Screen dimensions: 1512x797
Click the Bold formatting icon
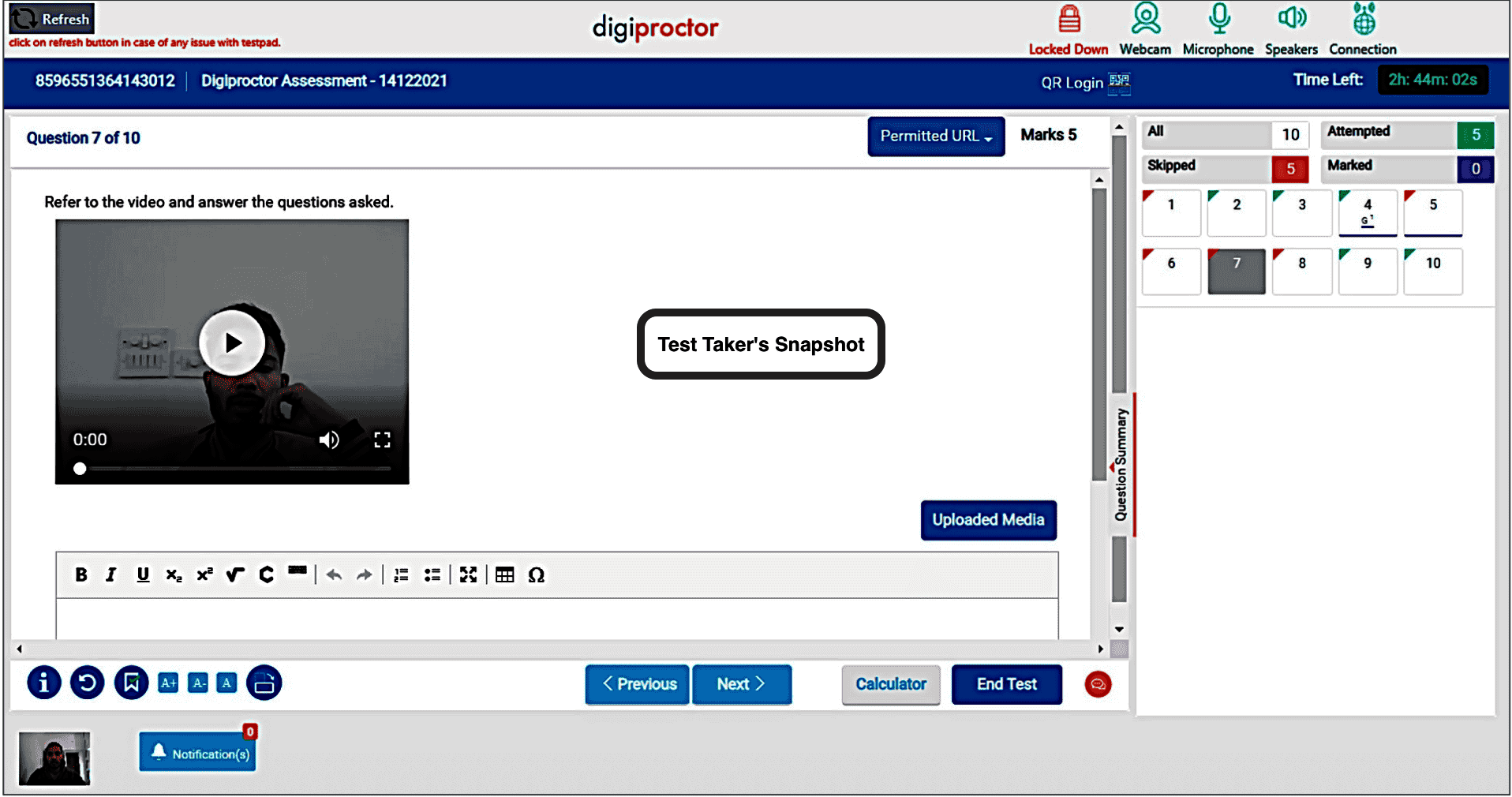click(81, 575)
